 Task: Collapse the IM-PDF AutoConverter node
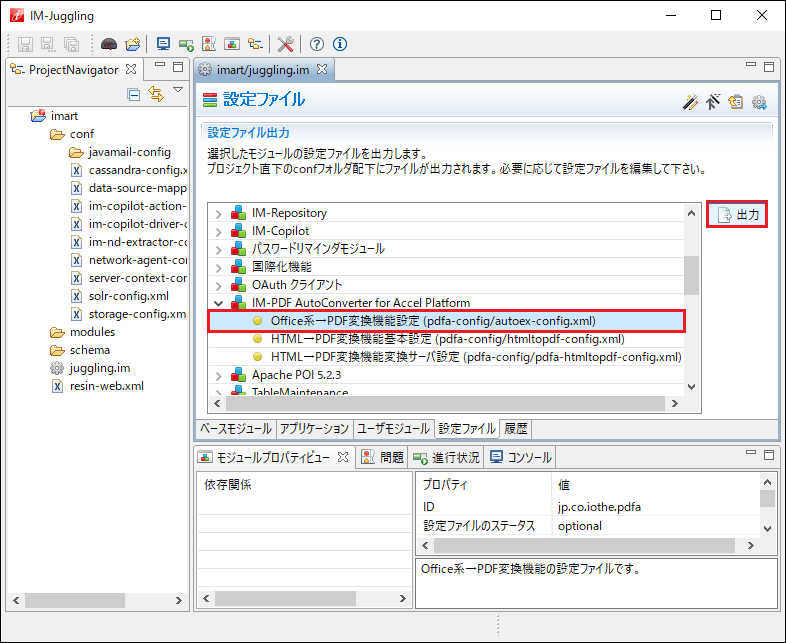click(x=218, y=303)
